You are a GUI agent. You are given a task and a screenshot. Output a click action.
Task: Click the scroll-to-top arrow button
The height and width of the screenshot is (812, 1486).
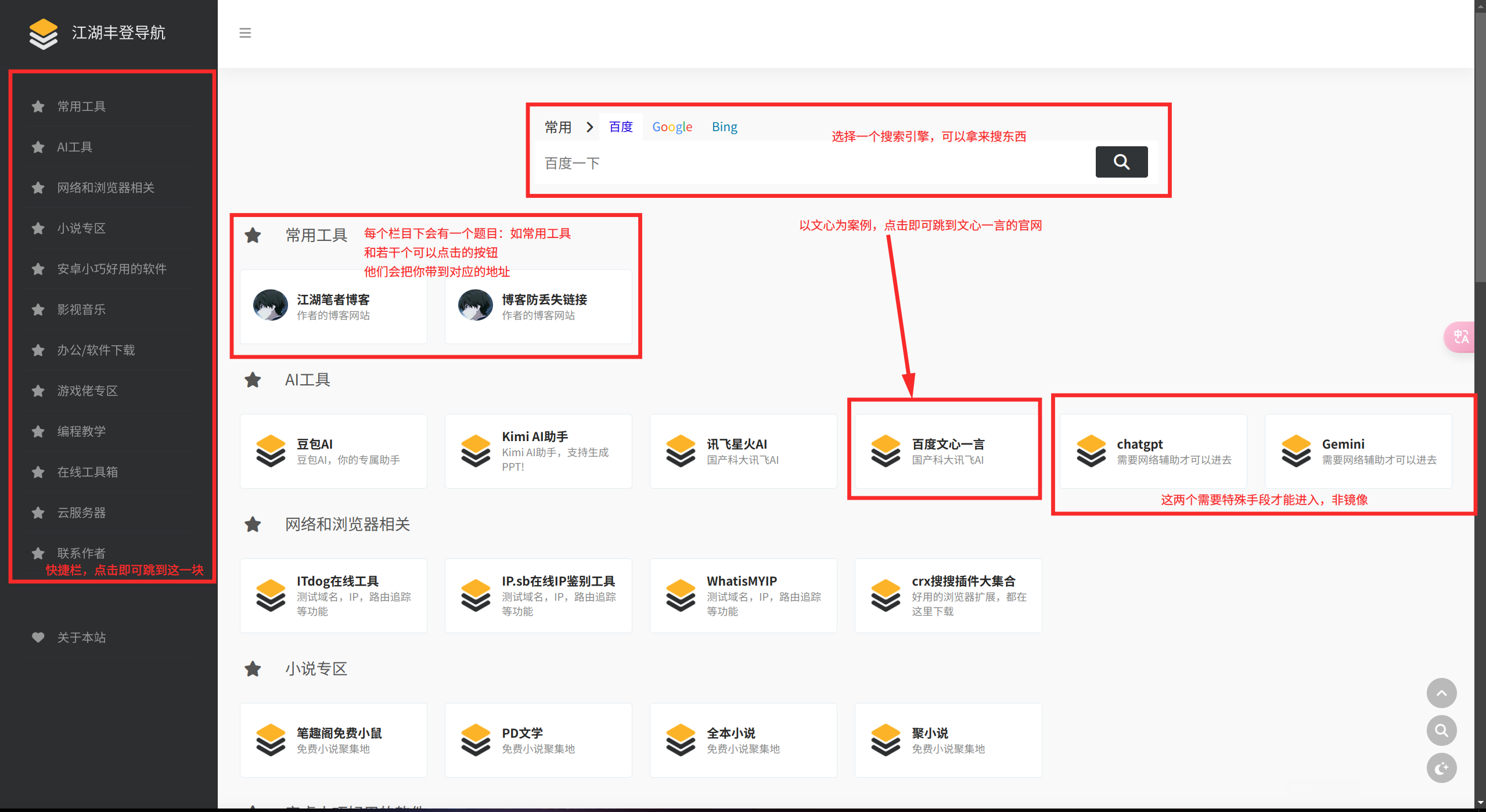pyautogui.click(x=1441, y=692)
